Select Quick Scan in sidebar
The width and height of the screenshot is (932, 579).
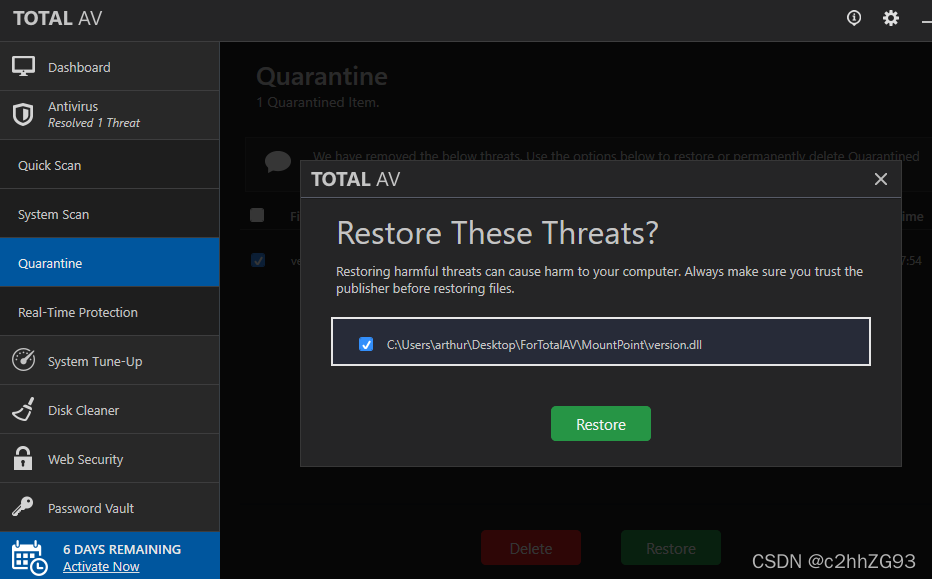(x=109, y=165)
